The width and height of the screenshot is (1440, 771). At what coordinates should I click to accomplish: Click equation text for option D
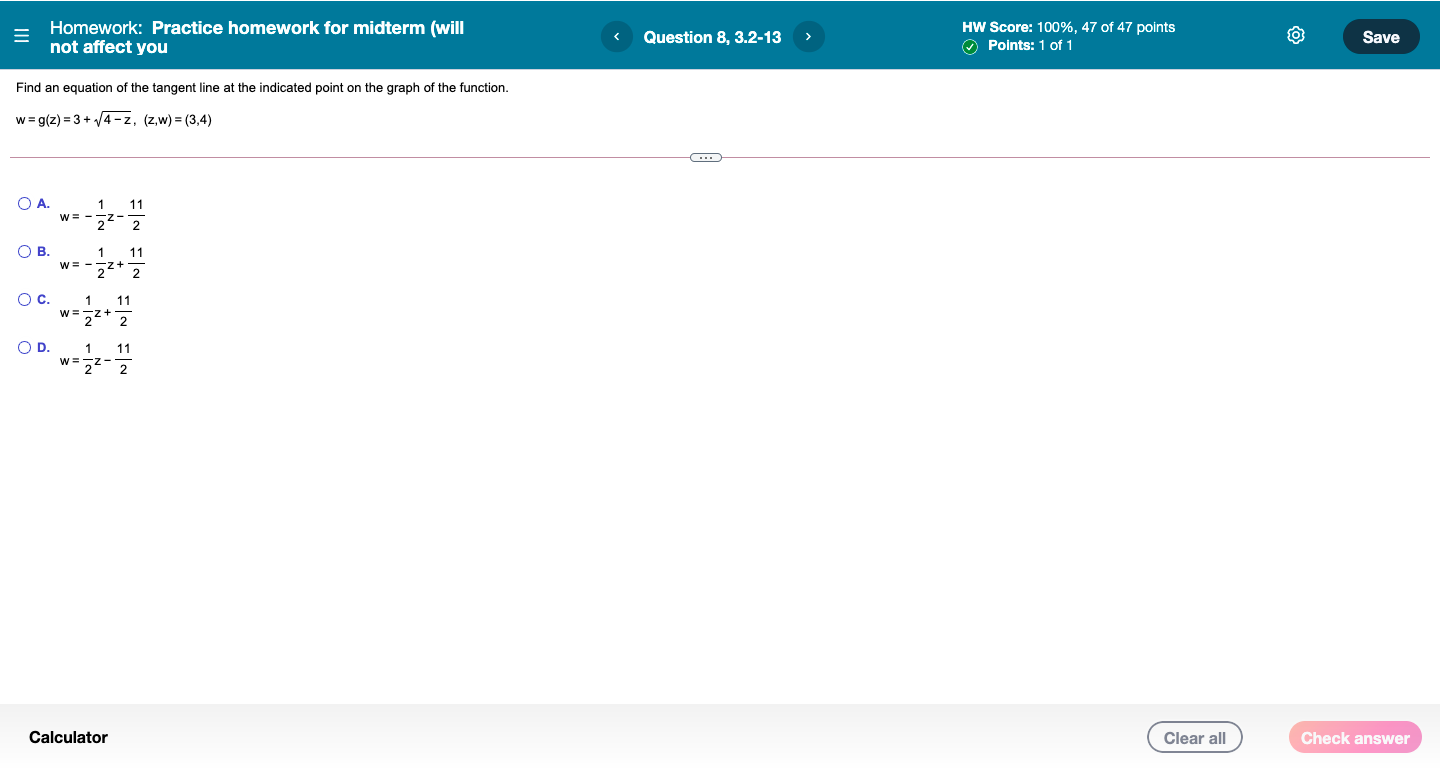pyautogui.click(x=95, y=359)
